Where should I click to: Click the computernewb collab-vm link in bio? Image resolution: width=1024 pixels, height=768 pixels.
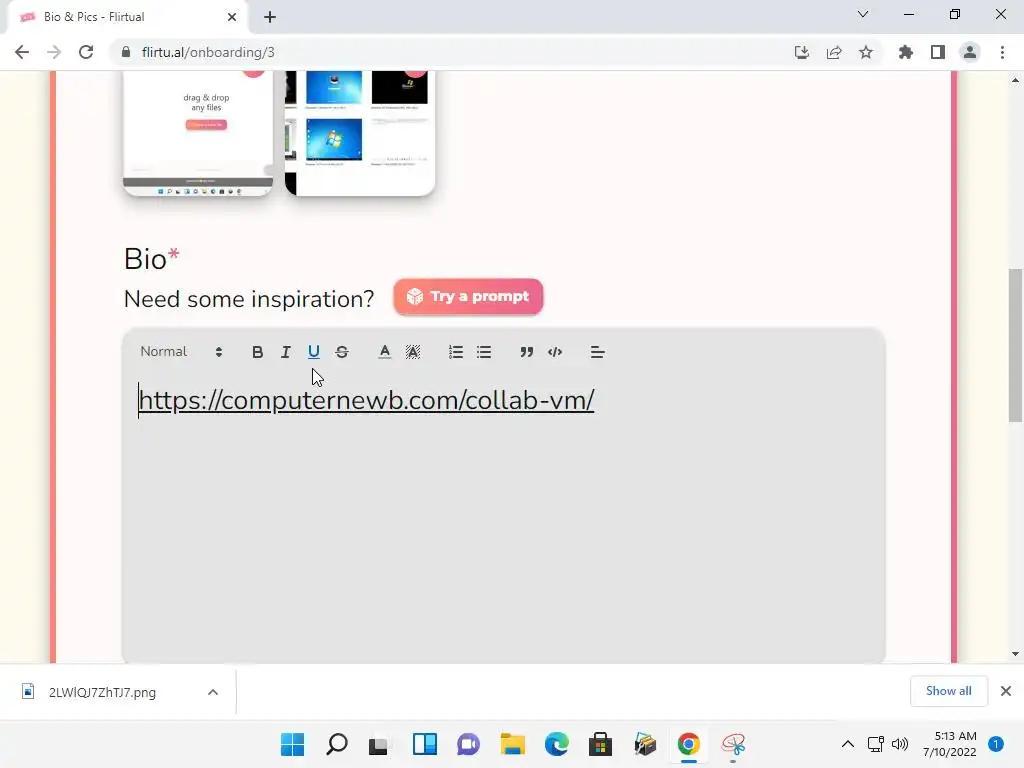pos(366,400)
